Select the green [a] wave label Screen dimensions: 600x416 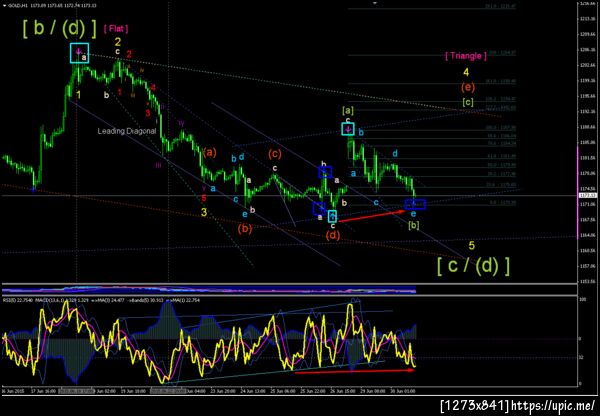coord(348,111)
